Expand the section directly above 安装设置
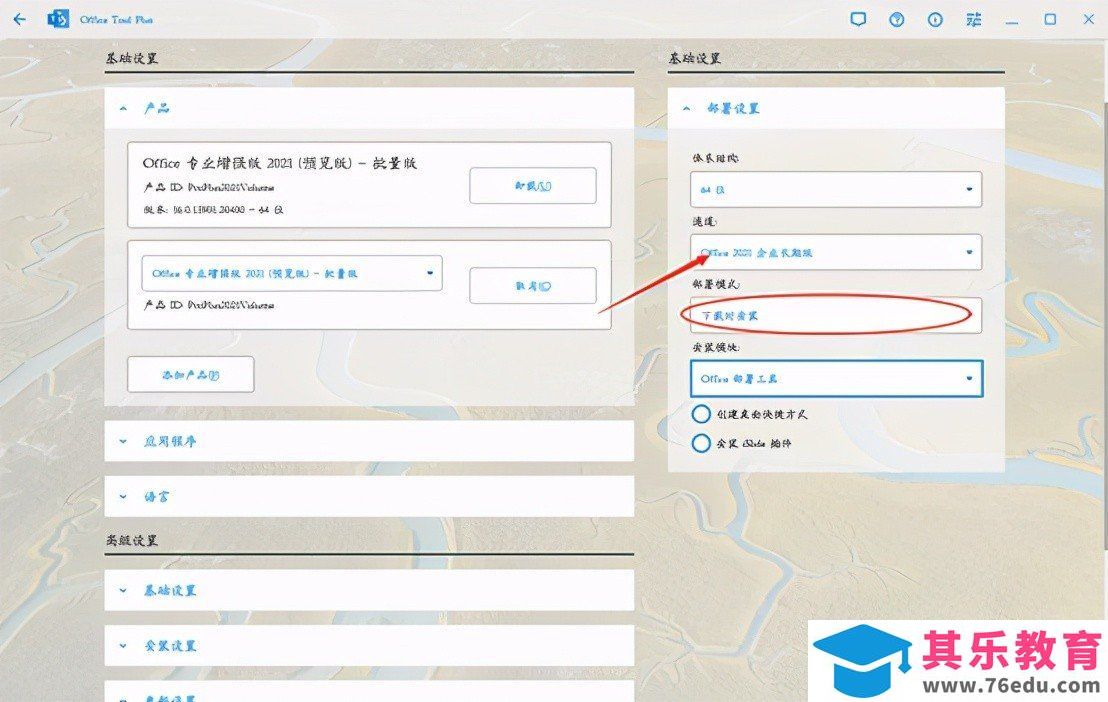The width and height of the screenshot is (1108, 702). point(369,590)
